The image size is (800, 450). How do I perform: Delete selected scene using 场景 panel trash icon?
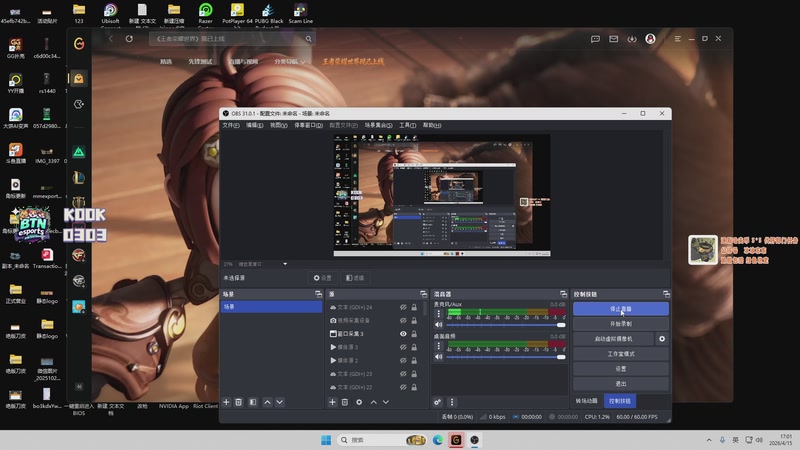pyautogui.click(x=238, y=402)
